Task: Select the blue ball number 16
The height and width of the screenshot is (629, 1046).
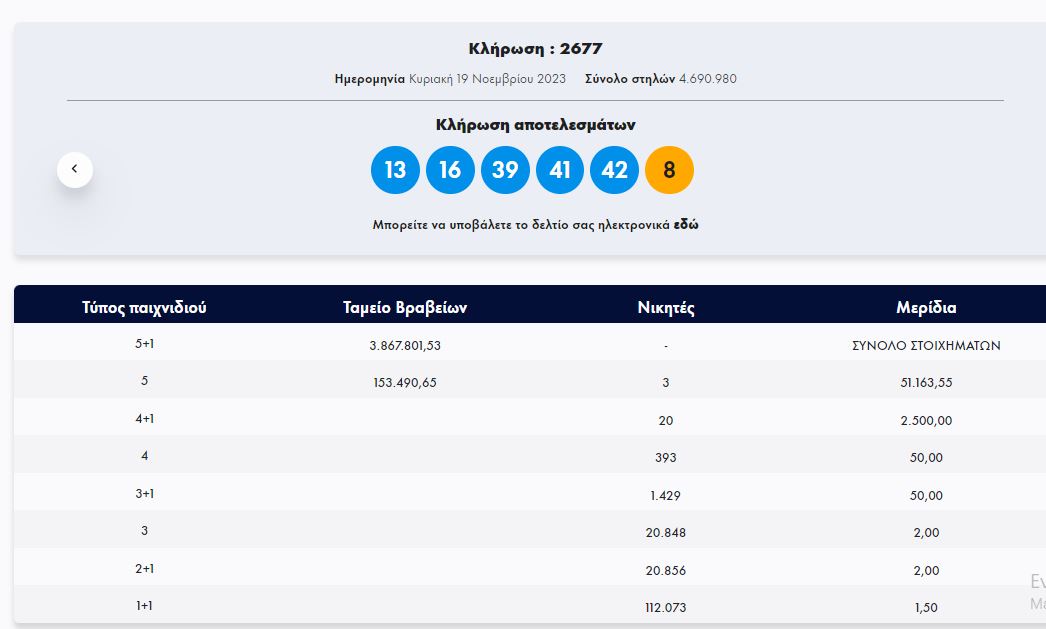Action: coord(450,170)
